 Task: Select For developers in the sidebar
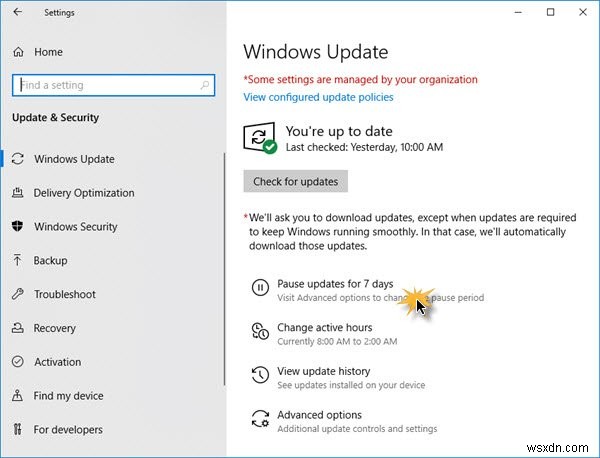pos(68,429)
